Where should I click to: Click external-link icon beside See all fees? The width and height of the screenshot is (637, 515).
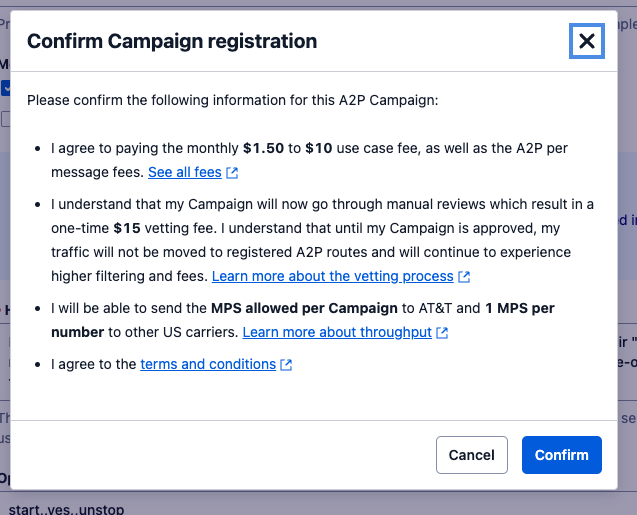(x=232, y=173)
